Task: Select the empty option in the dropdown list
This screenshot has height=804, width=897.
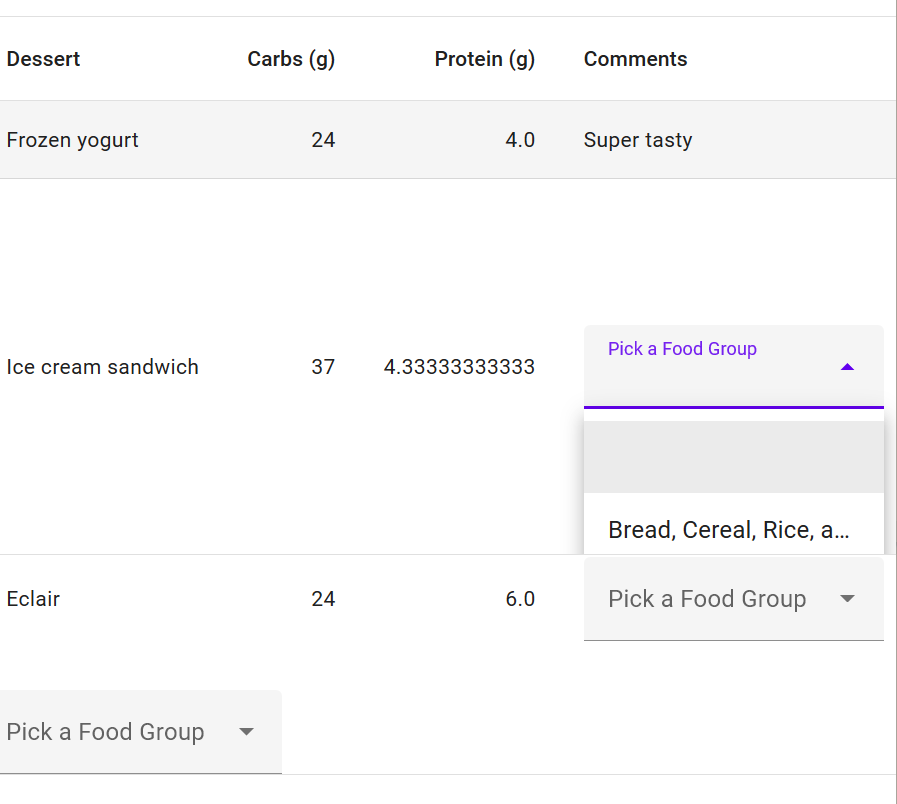Action: pyautogui.click(x=733, y=456)
